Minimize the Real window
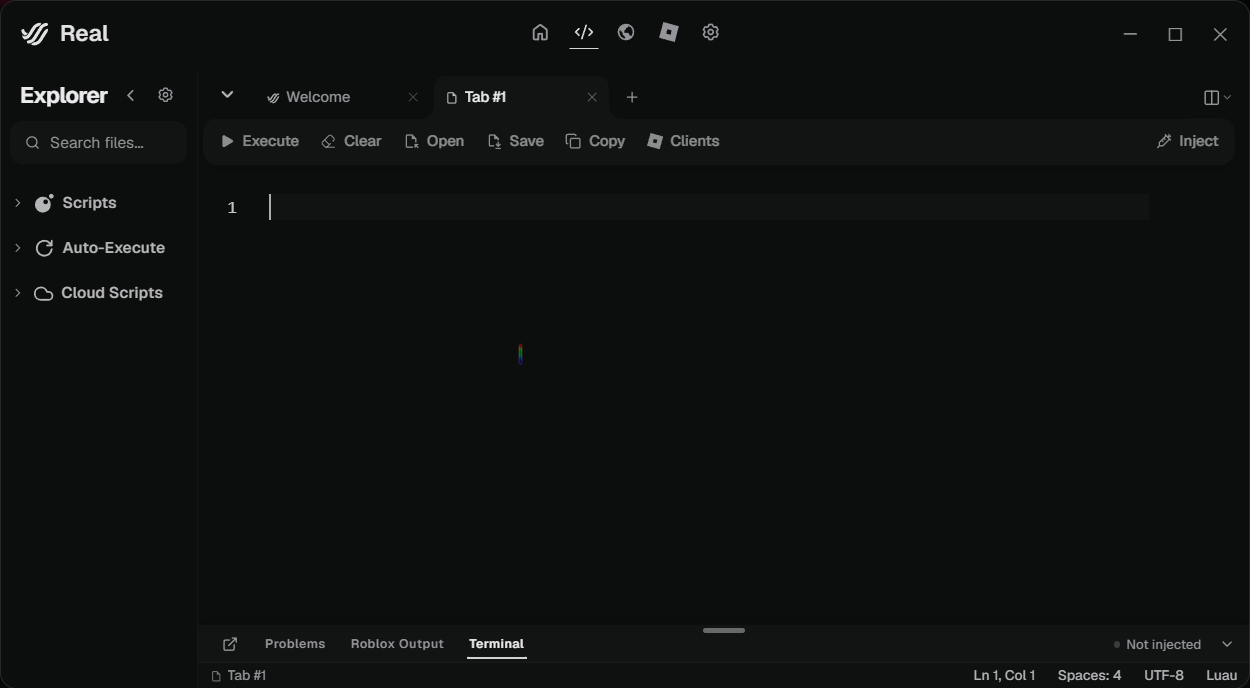The image size is (1250, 688). coord(1131,34)
